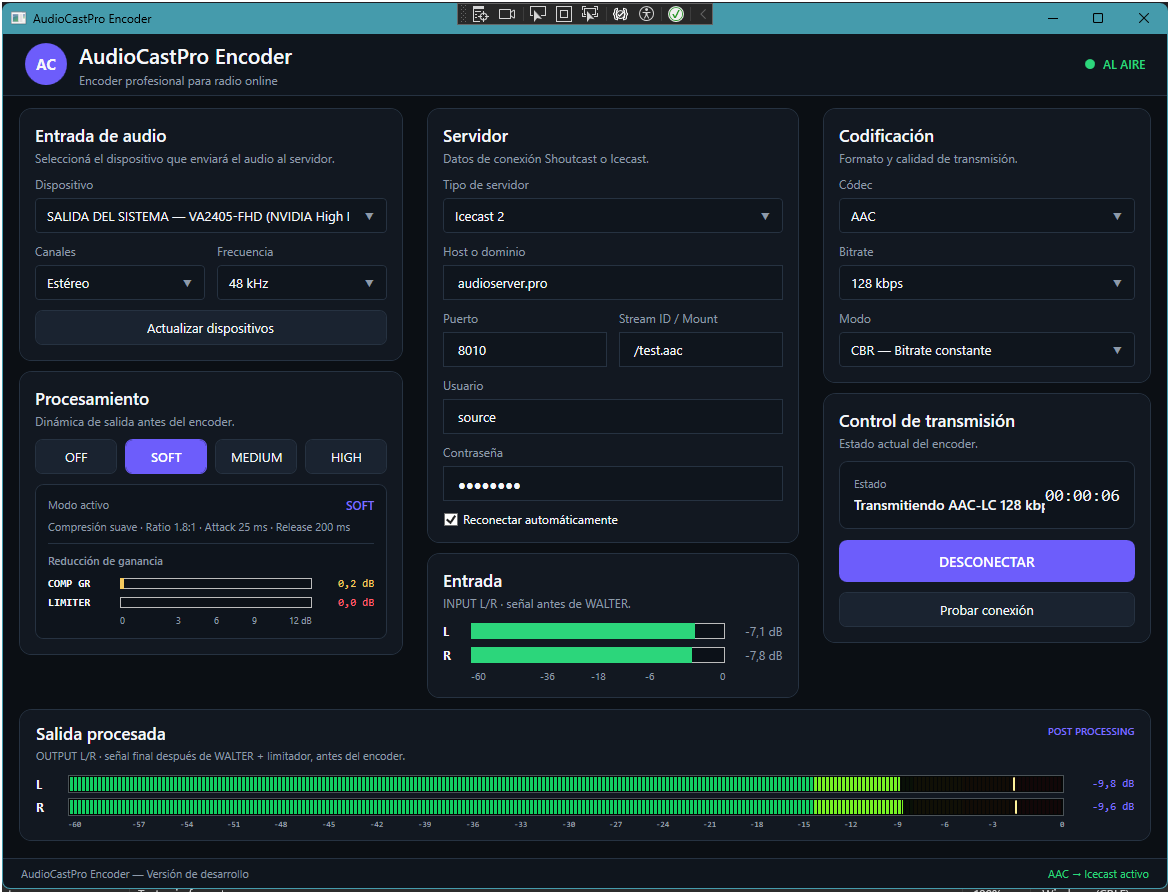Click the Host o dominio field
This screenshot has width=1170, height=894.
pyautogui.click(x=613, y=283)
